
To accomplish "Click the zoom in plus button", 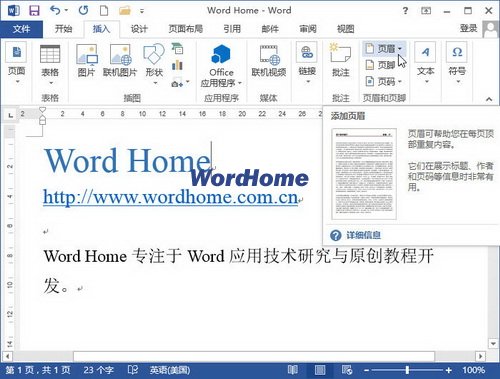I will (449, 370).
